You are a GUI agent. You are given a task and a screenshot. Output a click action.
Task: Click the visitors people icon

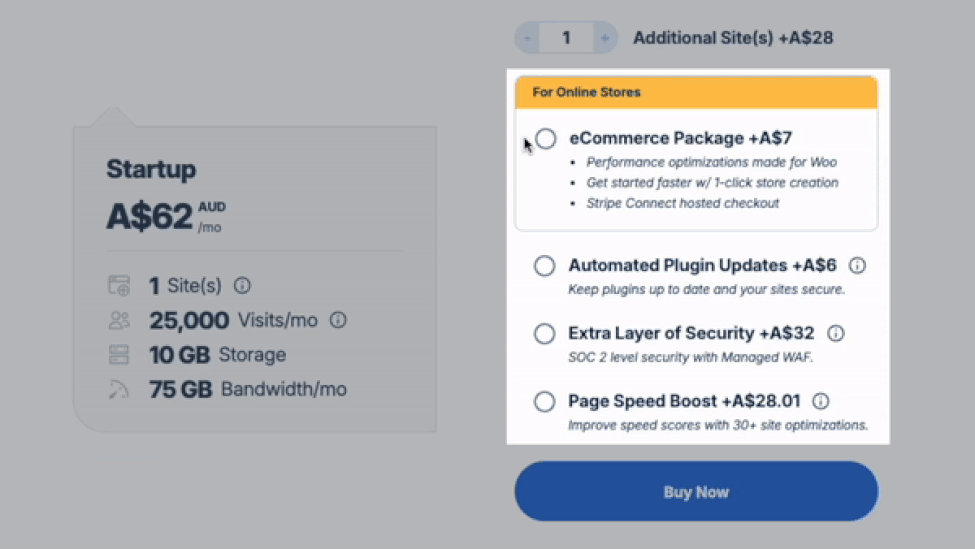coord(119,321)
